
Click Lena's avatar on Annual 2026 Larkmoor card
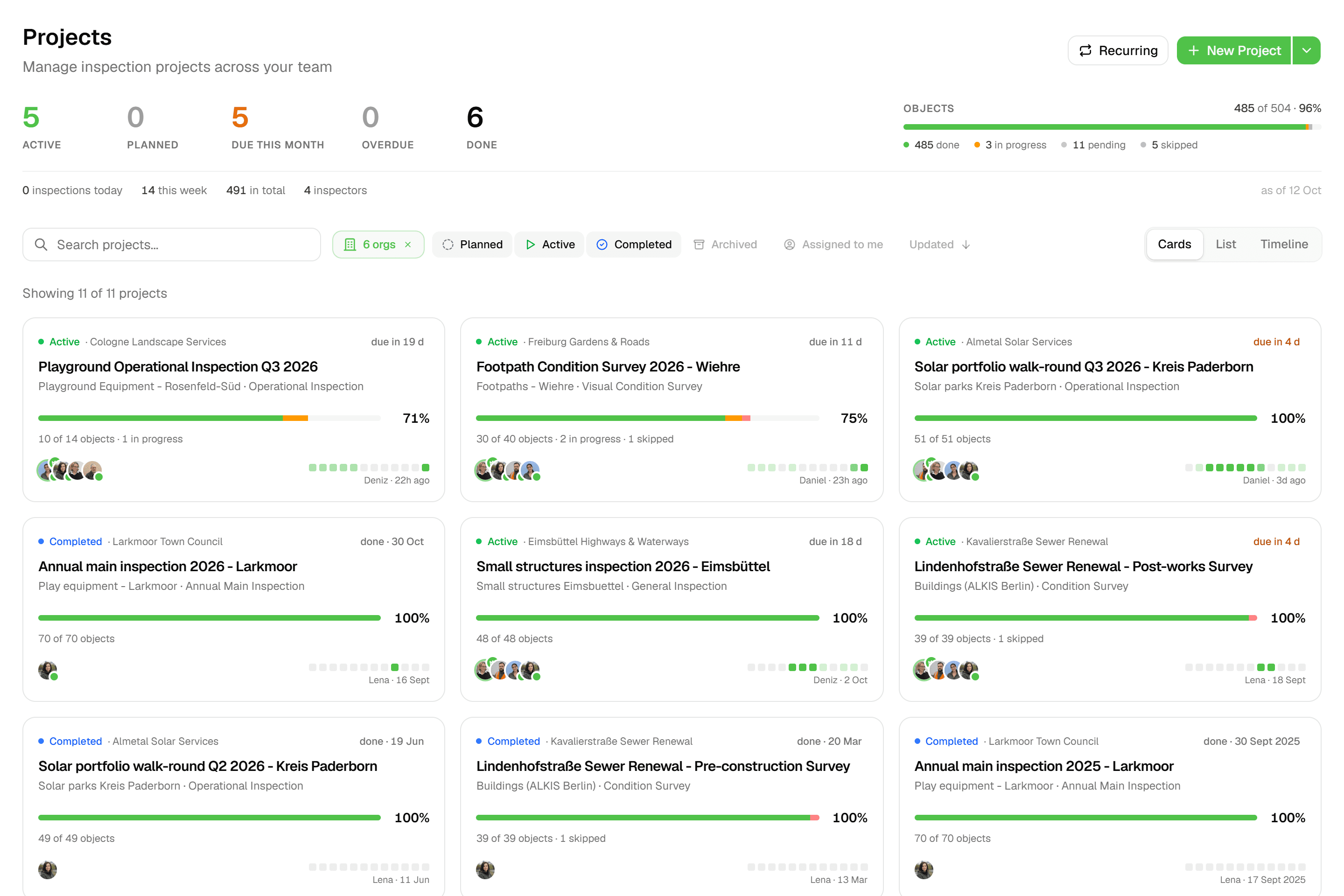(x=48, y=670)
